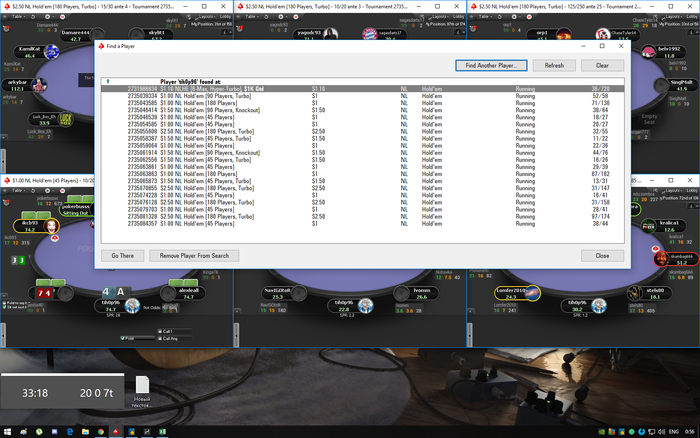Click position cell 38/720 in results

tap(600, 89)
